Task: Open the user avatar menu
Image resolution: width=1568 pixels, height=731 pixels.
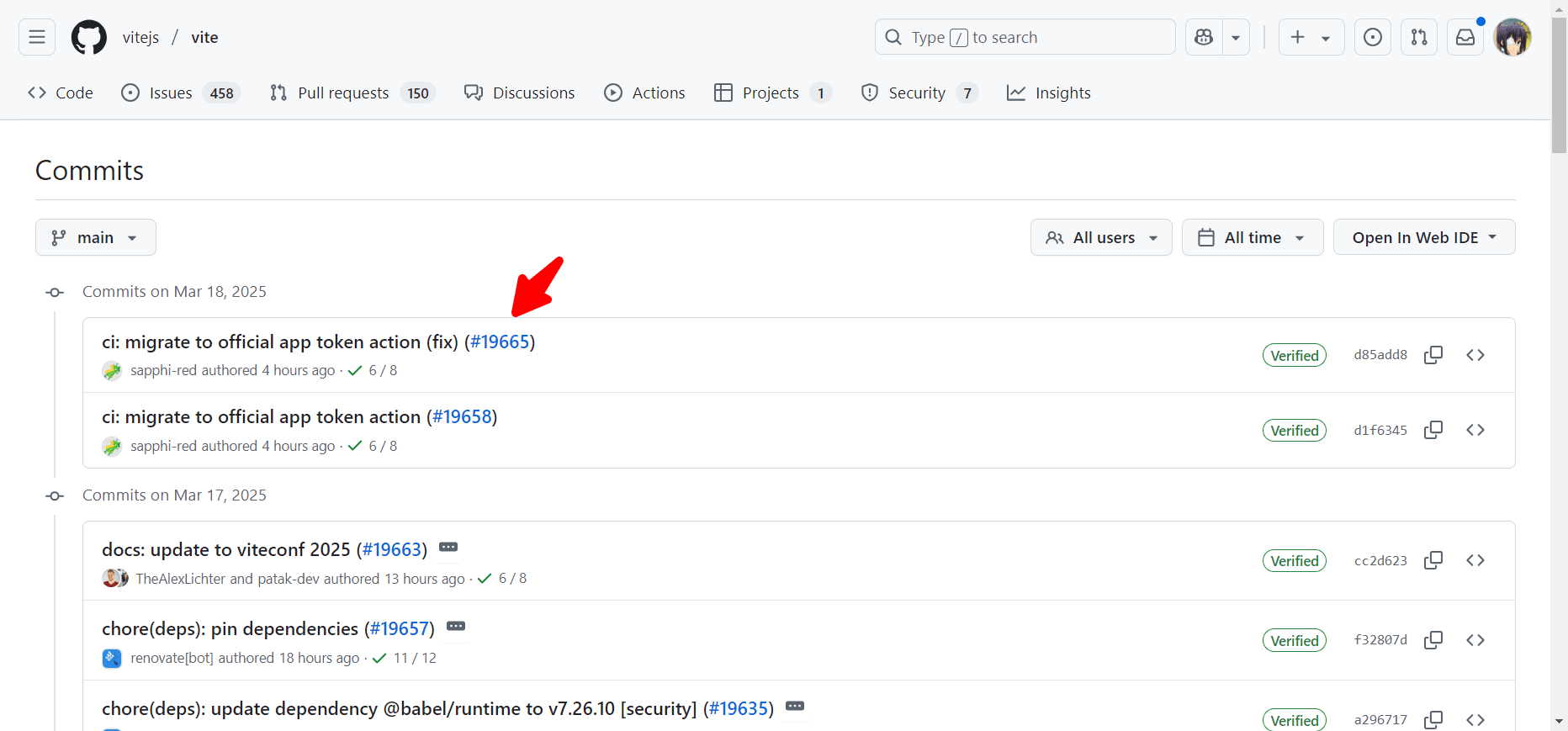Action: (1512, 37)
